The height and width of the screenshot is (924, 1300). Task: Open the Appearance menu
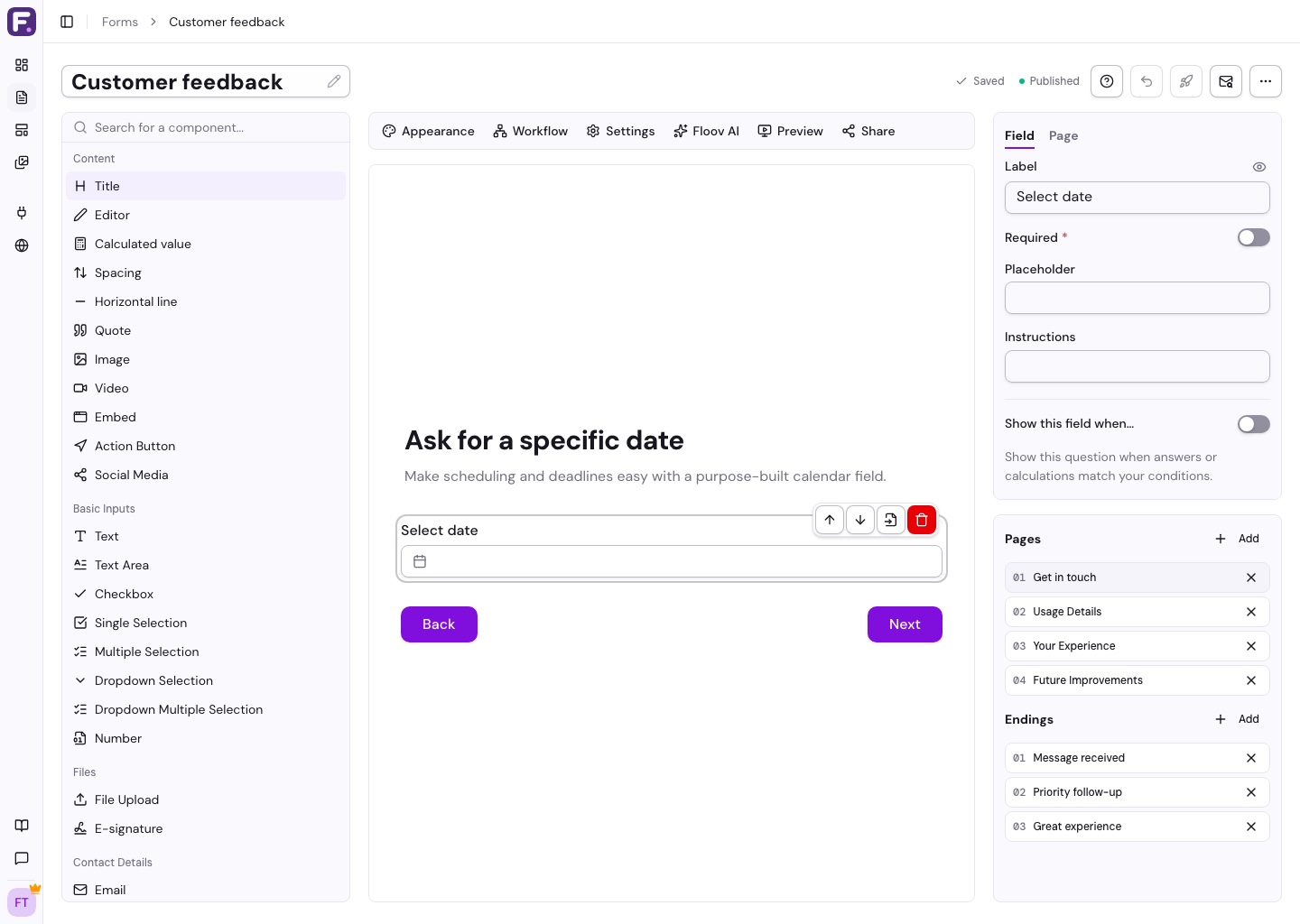point(428,131)
